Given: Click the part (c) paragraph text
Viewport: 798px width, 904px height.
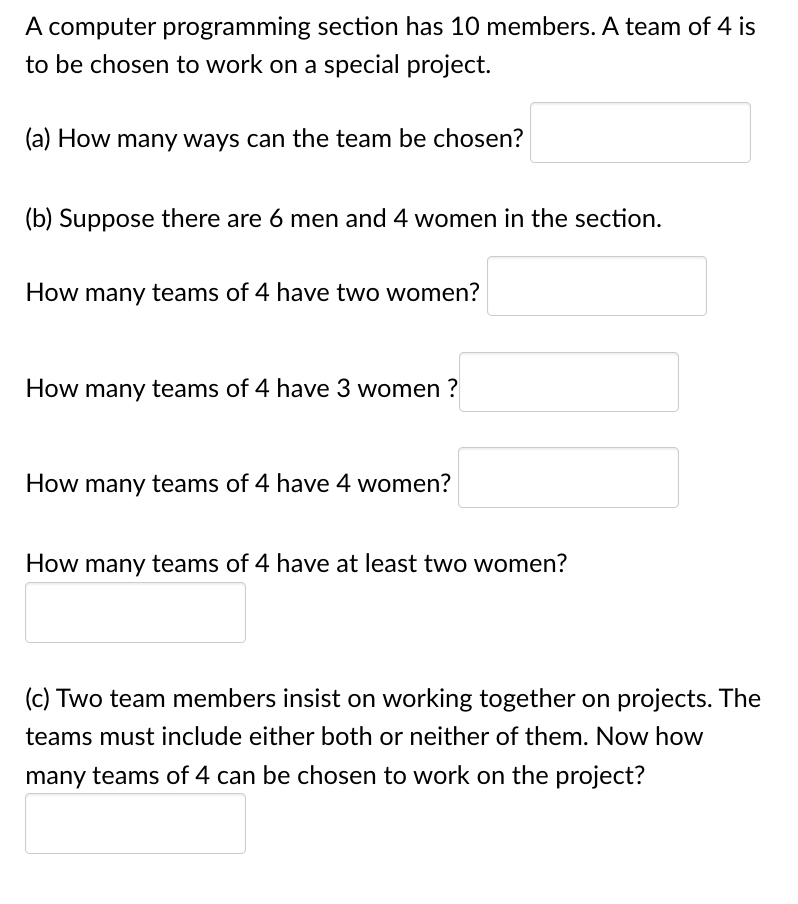Looking at the screenshot, I should (392, 735).
